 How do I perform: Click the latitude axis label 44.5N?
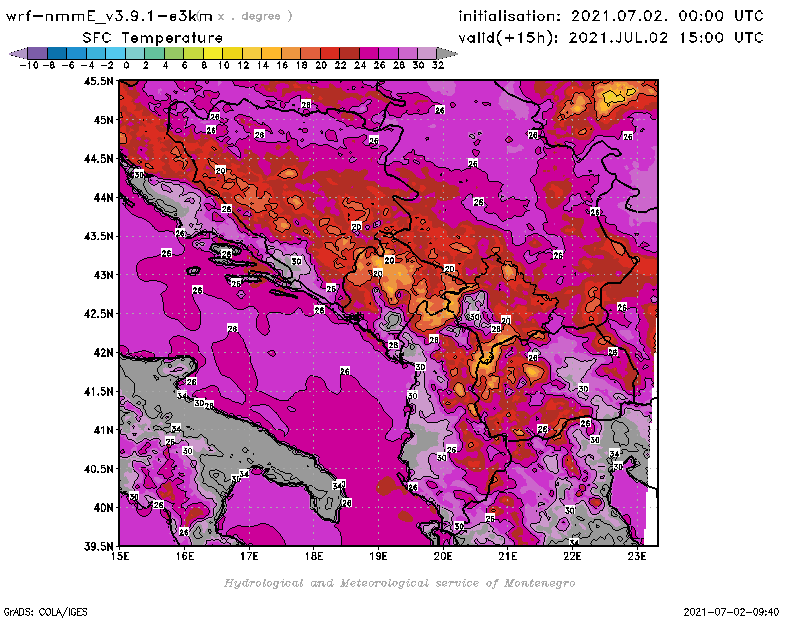99,159
